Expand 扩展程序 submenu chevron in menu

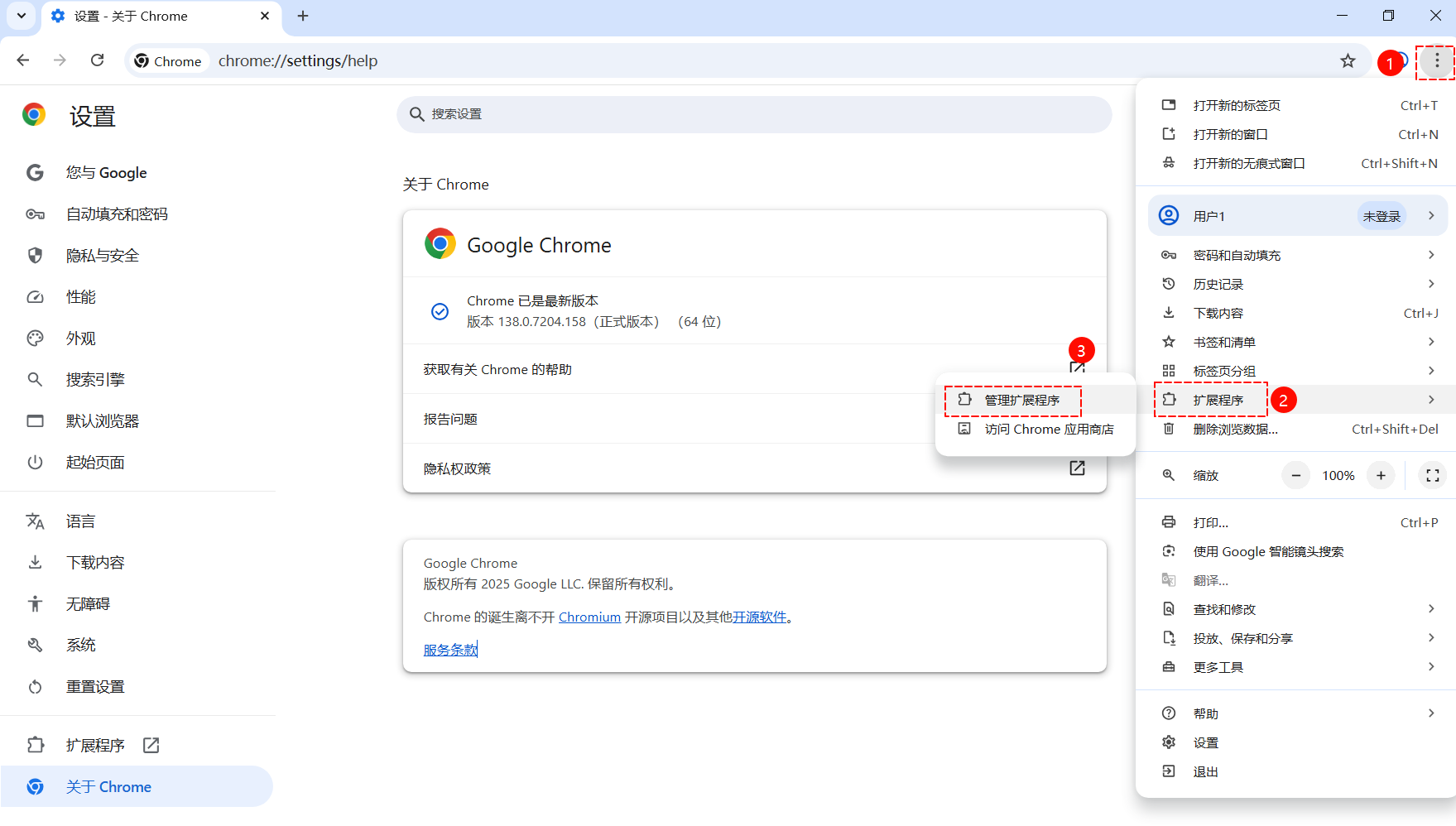tap(1431, 400)
